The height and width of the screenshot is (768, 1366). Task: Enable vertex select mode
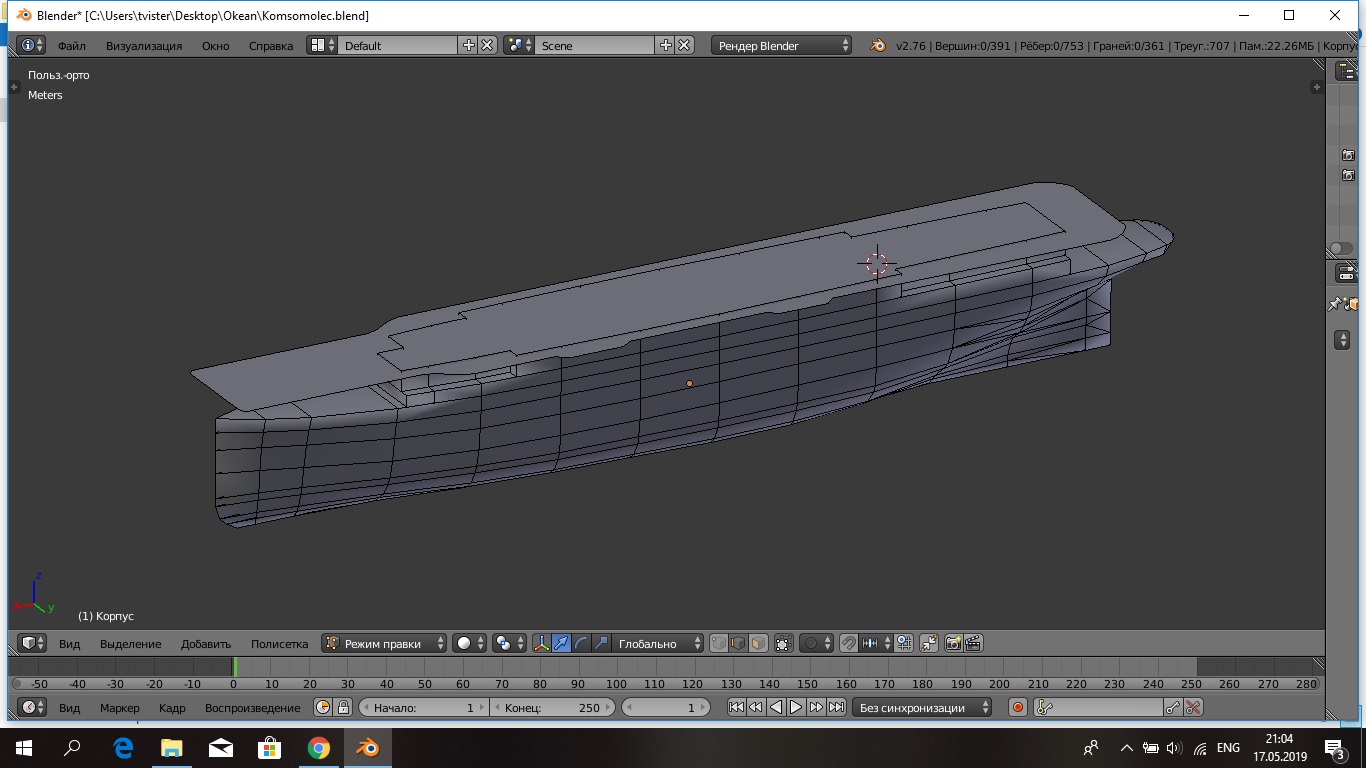718,644
